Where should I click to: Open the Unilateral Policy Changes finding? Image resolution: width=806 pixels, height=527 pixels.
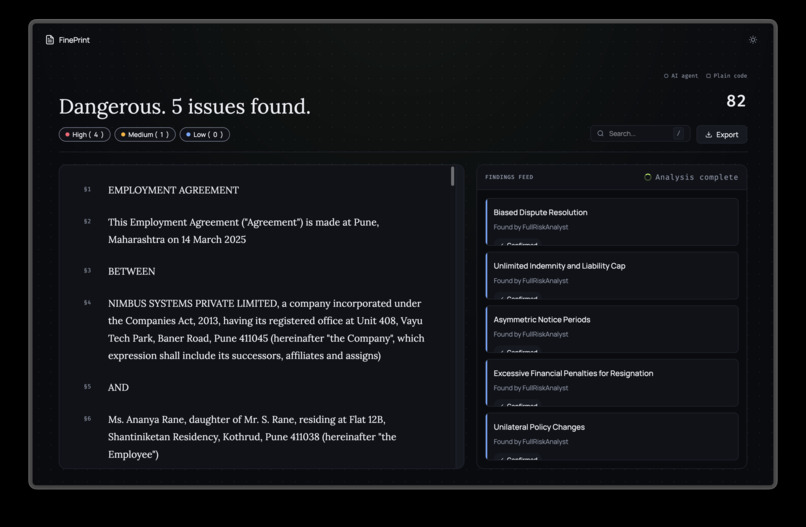612,437
